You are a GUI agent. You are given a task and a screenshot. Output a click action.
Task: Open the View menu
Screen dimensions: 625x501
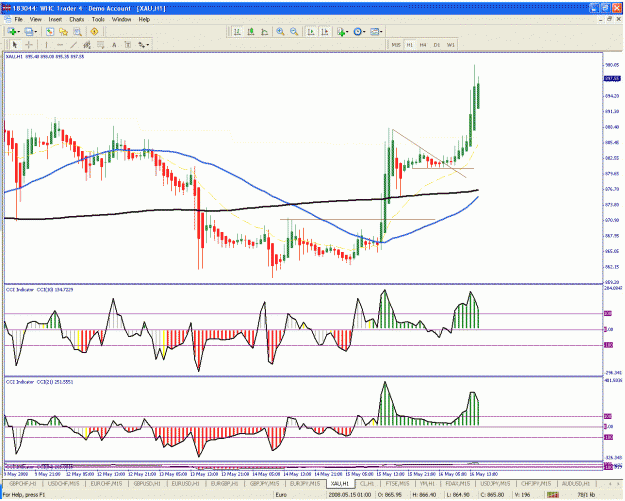coord(35,19)
